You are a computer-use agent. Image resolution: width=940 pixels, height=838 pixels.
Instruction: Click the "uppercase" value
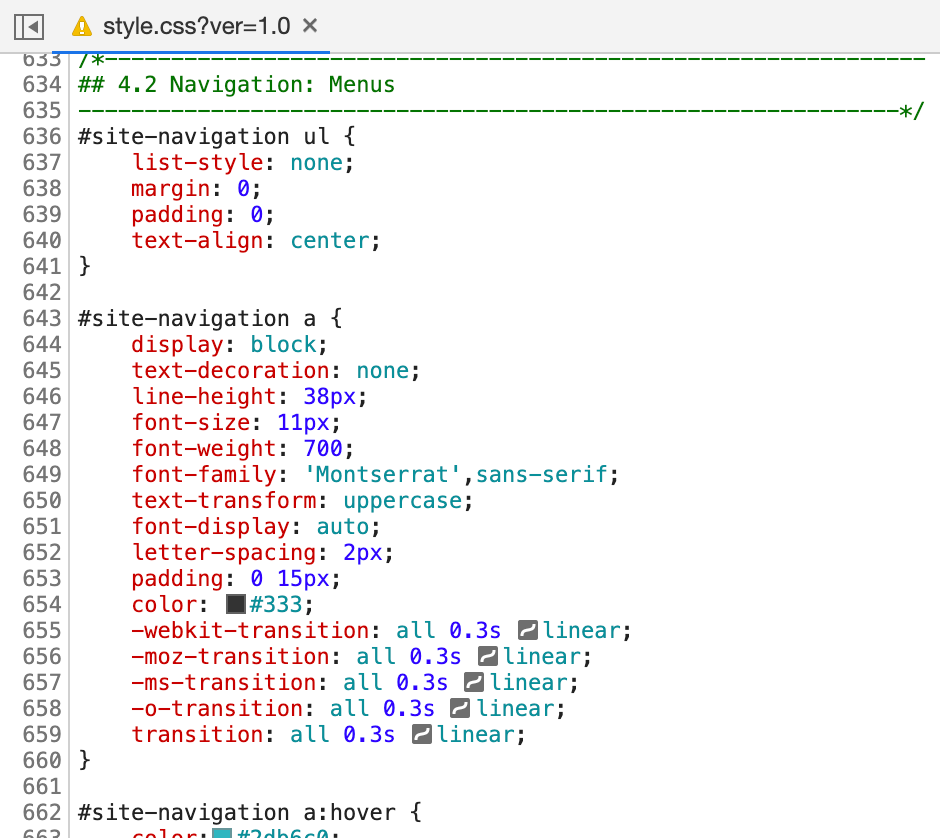[x=403, y=501]
